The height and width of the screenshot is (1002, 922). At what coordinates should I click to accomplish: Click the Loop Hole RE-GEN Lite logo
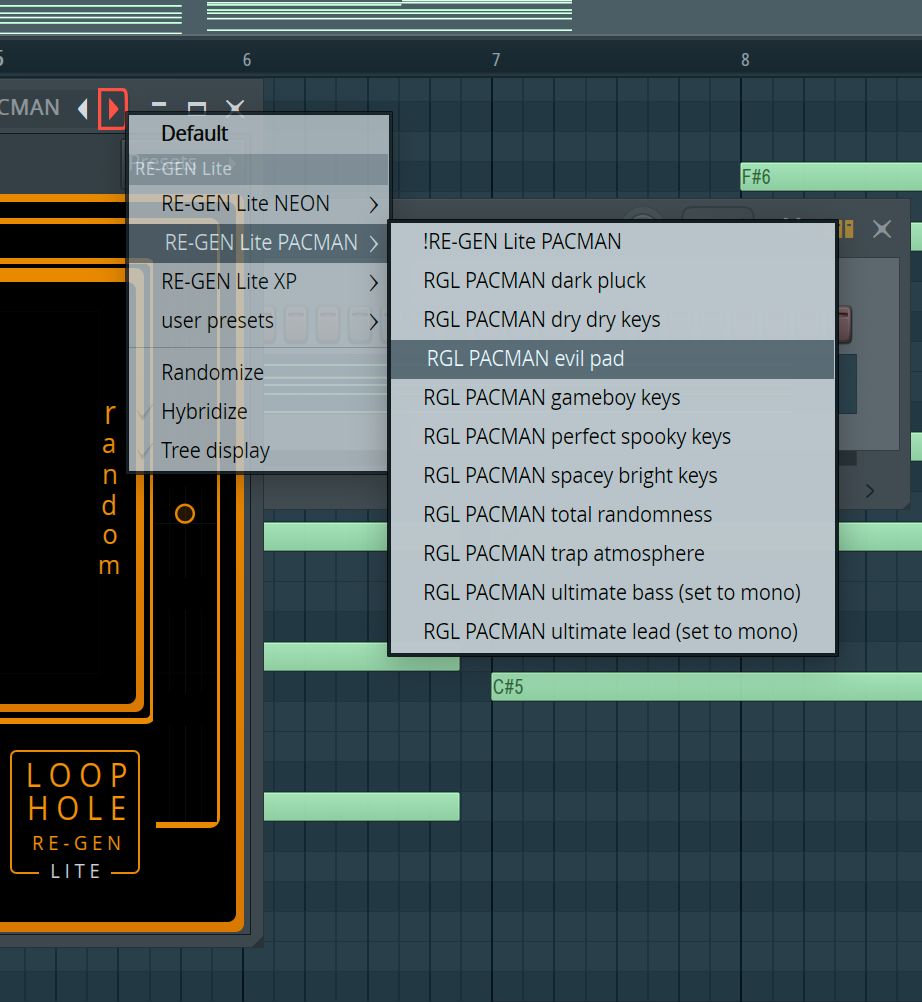76,812
